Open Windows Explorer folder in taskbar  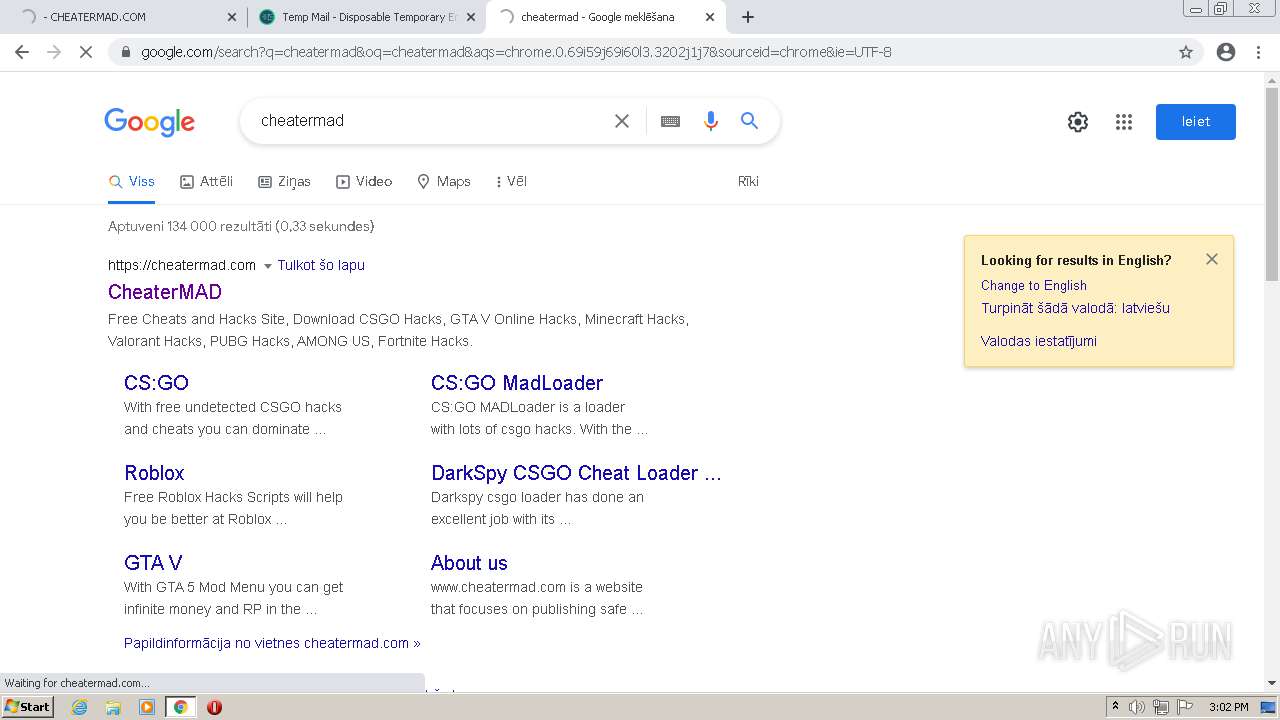tap(113, 707)
